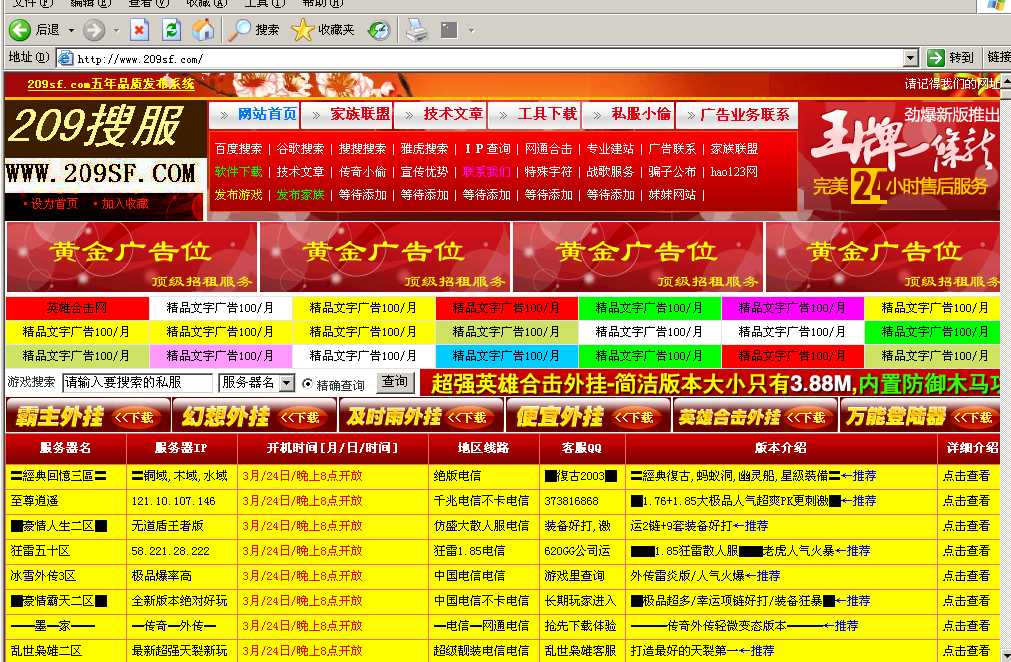Image resolution: width=1011 pixels, height=662 pixels.
Task: Go to the Home page icon
Action: click(x=202, y=30)
